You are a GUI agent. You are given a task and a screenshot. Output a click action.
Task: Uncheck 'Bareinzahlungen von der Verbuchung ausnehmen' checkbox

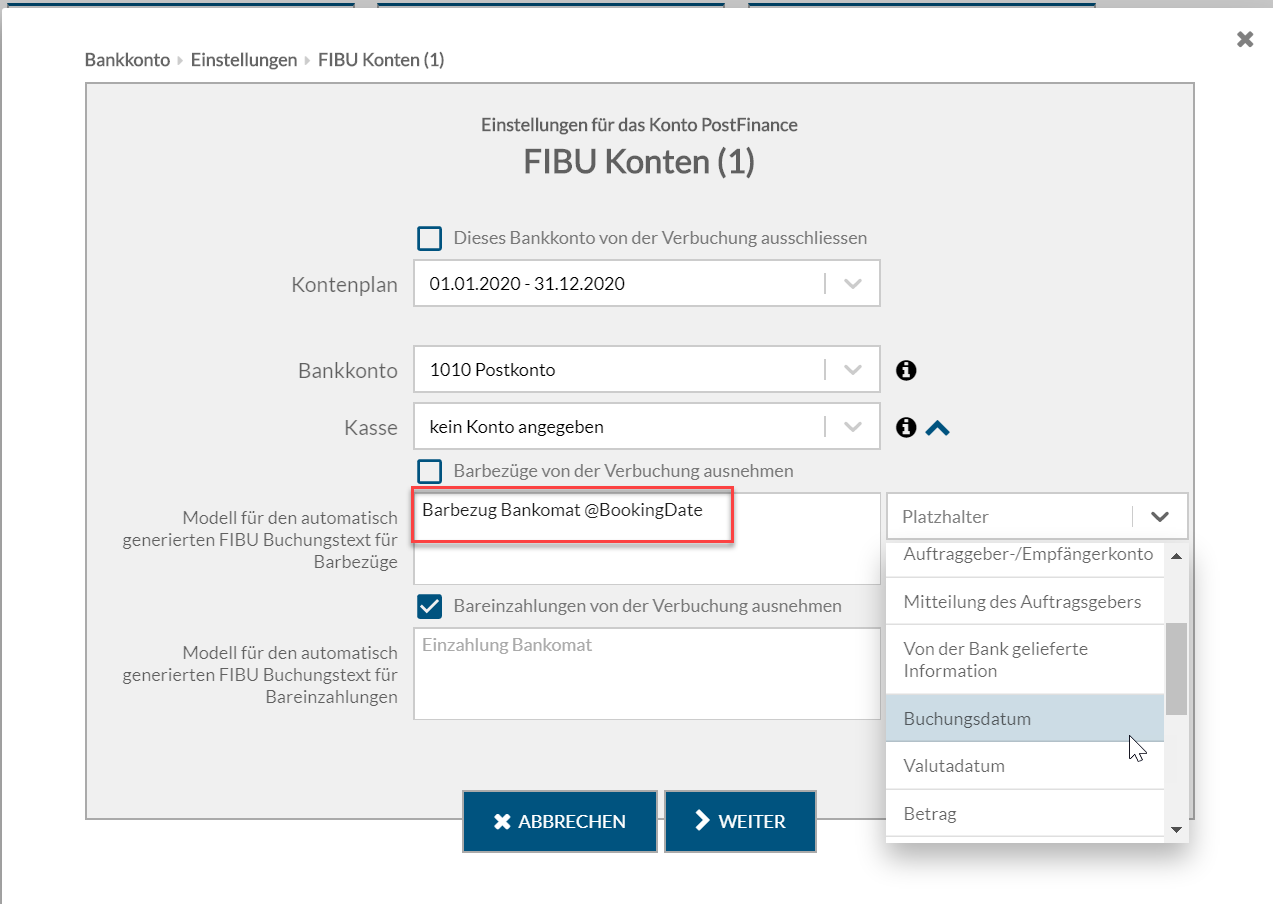tap(429, 606)
